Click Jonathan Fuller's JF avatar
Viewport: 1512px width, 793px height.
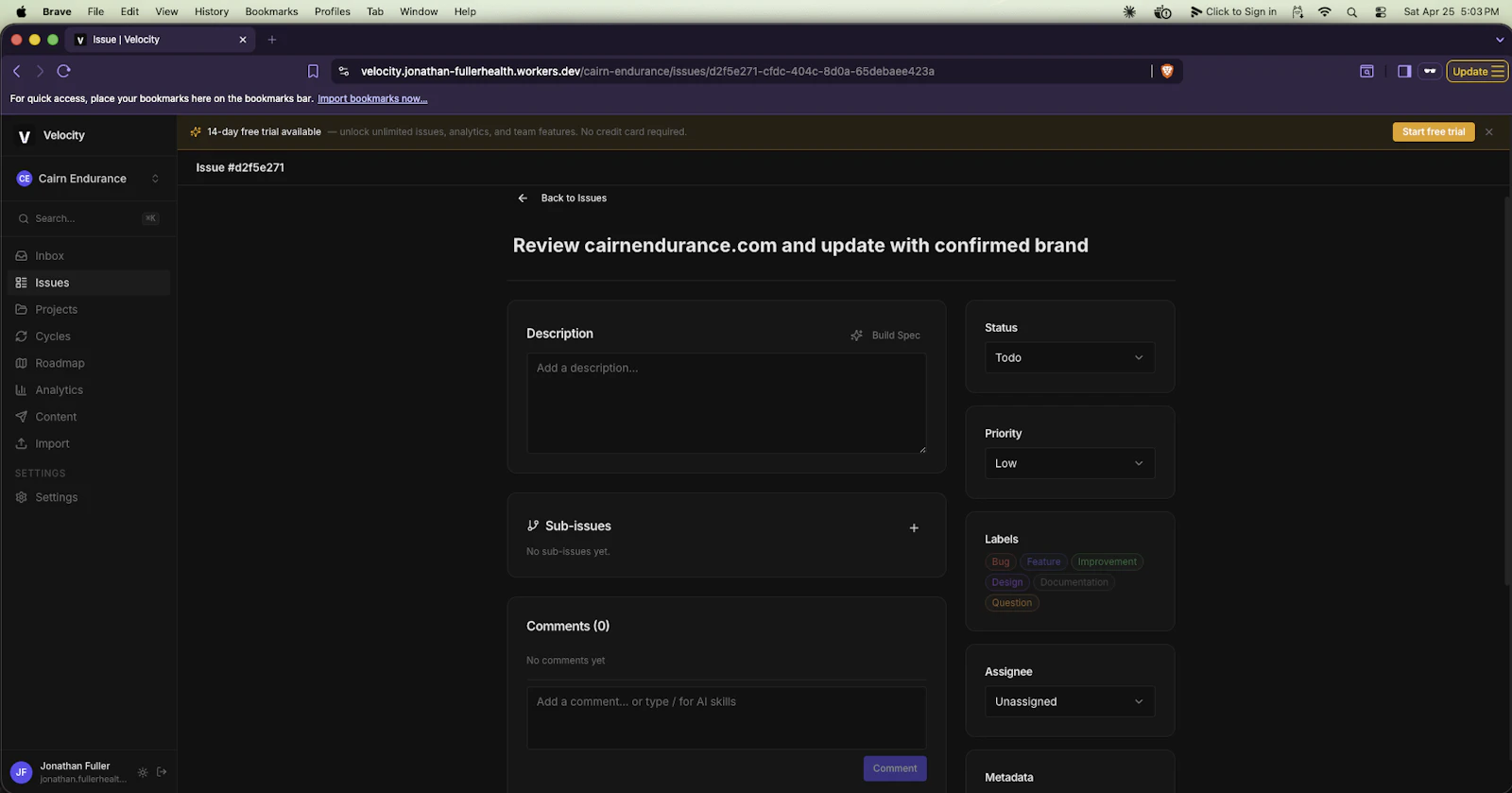click(22, 772)
